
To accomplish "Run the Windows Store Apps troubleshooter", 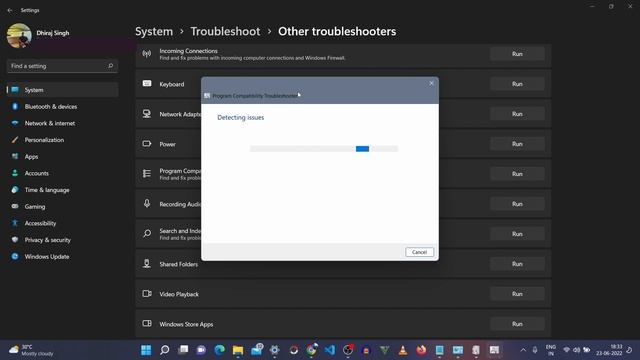I will [x=517, y=324].
